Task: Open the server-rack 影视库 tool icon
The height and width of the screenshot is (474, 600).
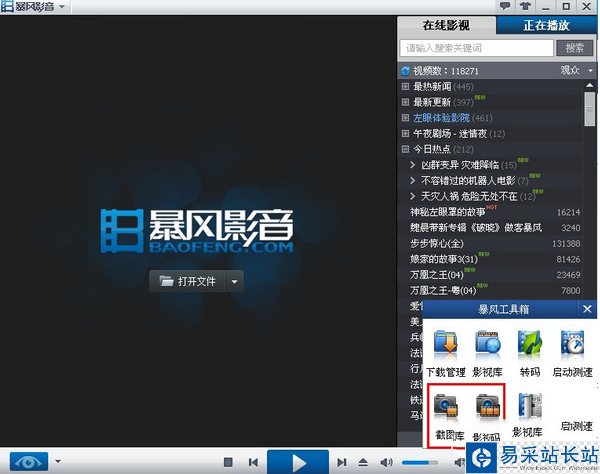Action: [x=530, y=415]
